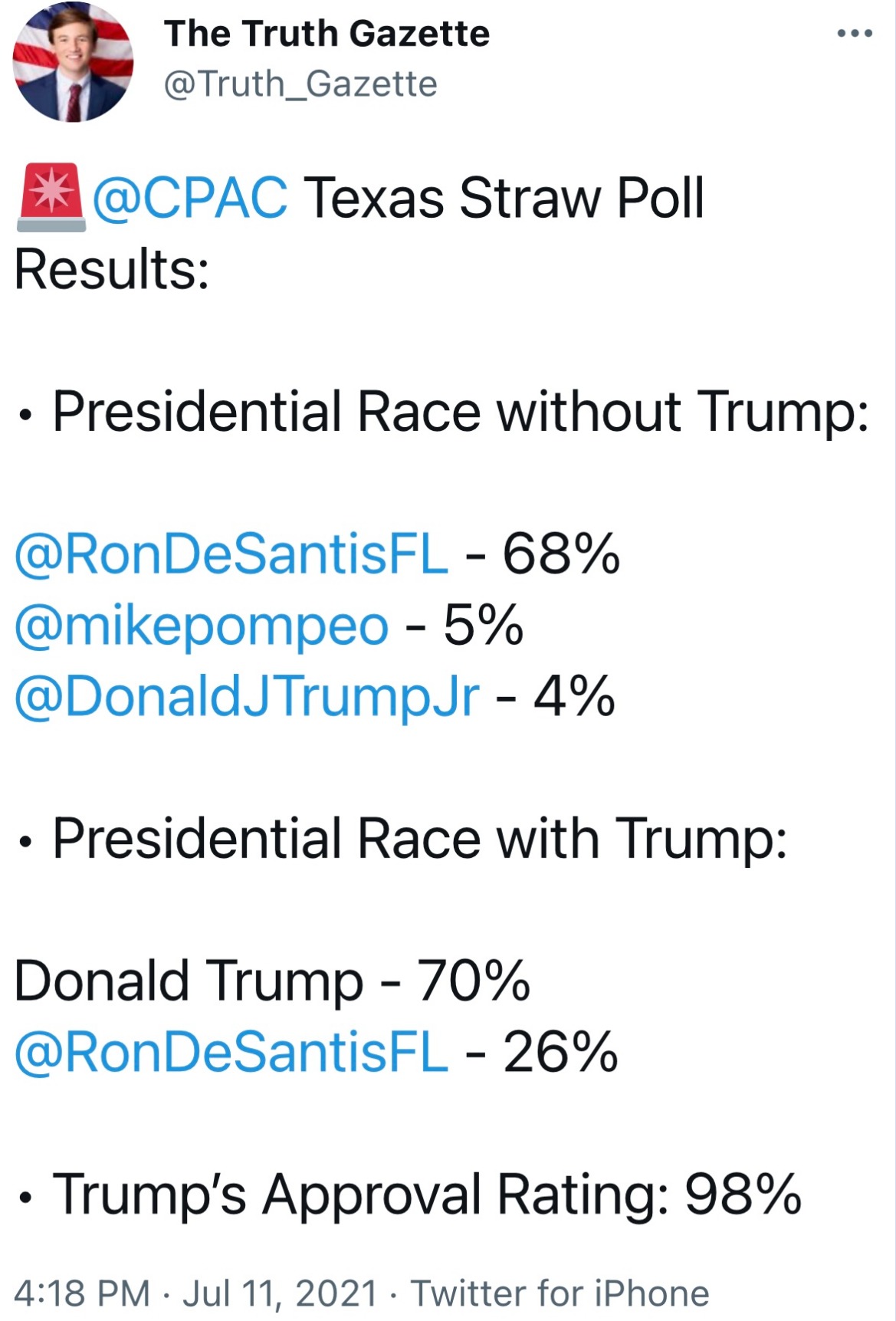Open the @CPAC mention link
The height and width of the screenshot is (1321, 896).
click(190, 199)
